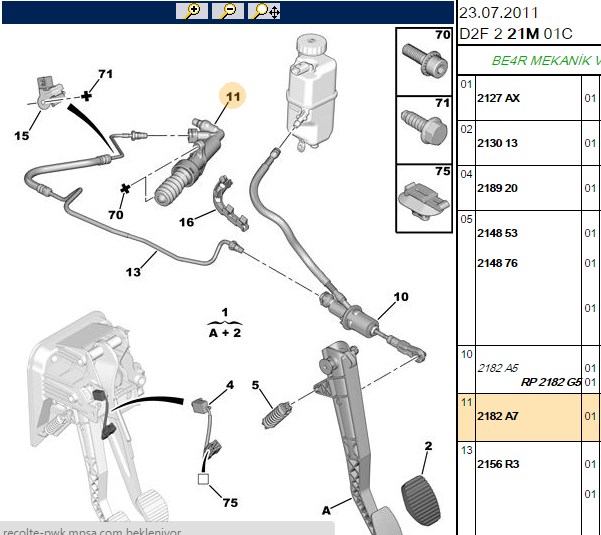Click italic part number 2182 A5
Viewport: 601px width, 535px height.
[x=498, y=368]
